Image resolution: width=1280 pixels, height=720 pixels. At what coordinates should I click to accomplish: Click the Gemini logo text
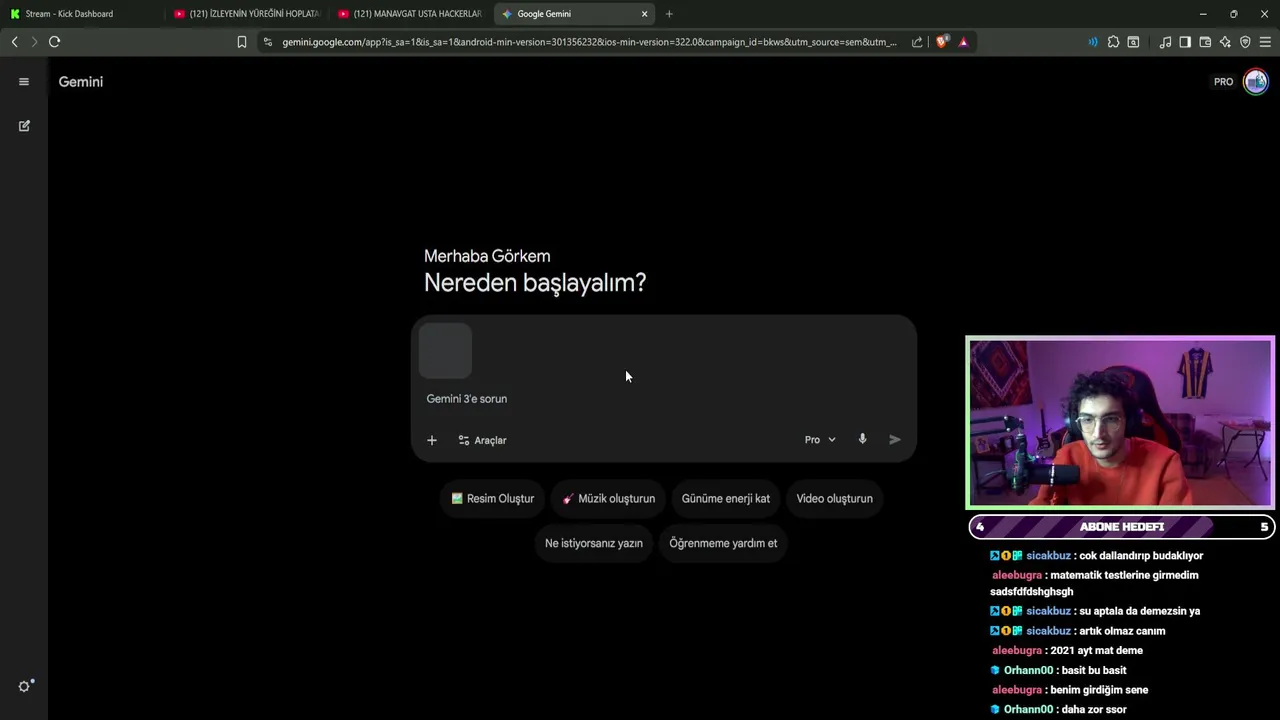(x=81, y=82)
